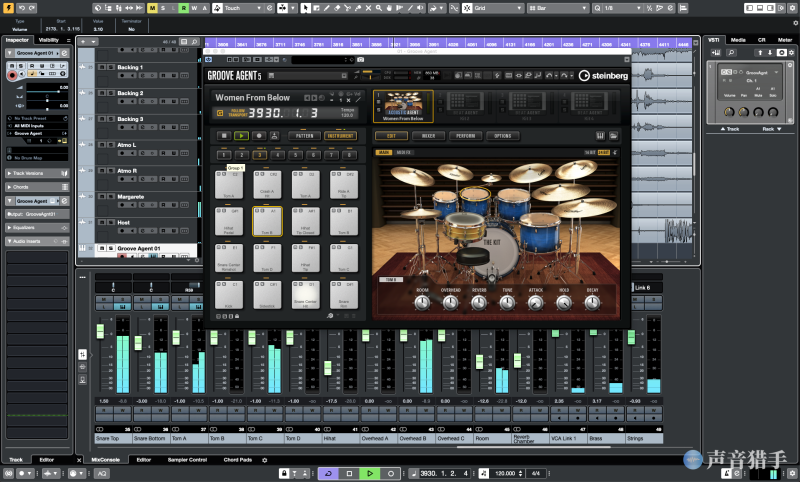Screen dimensions: 800x482
Task: Select the Erase tool
Action: (x=337, y=8)
